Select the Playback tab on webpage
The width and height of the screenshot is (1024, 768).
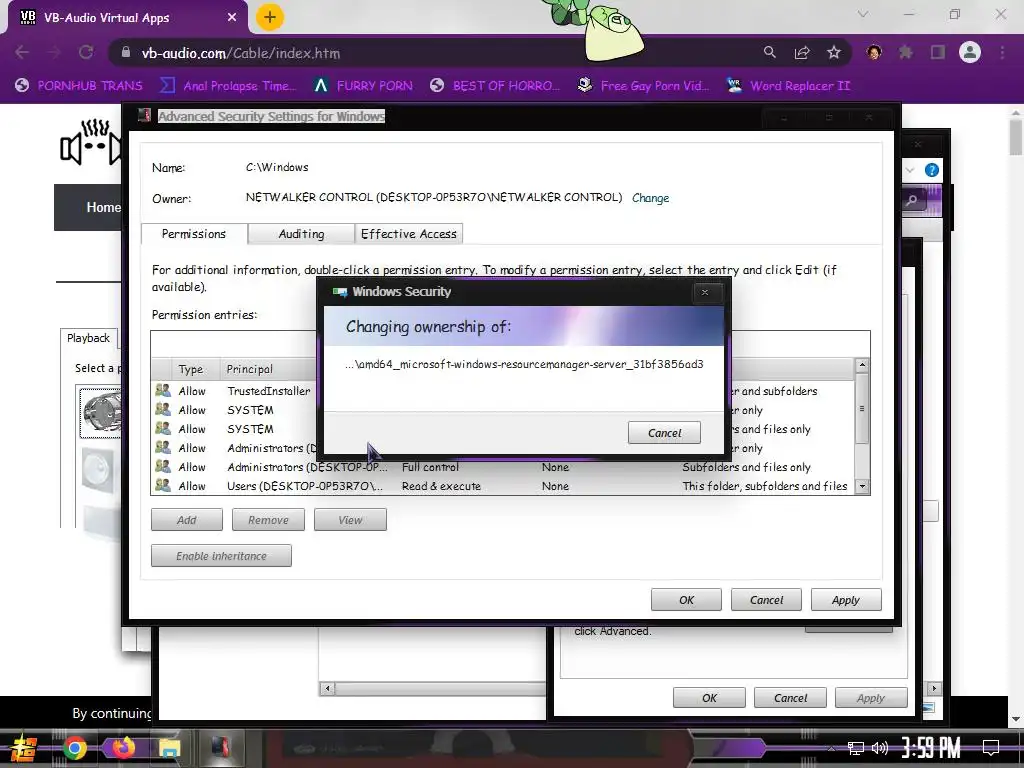coord(89,338)
